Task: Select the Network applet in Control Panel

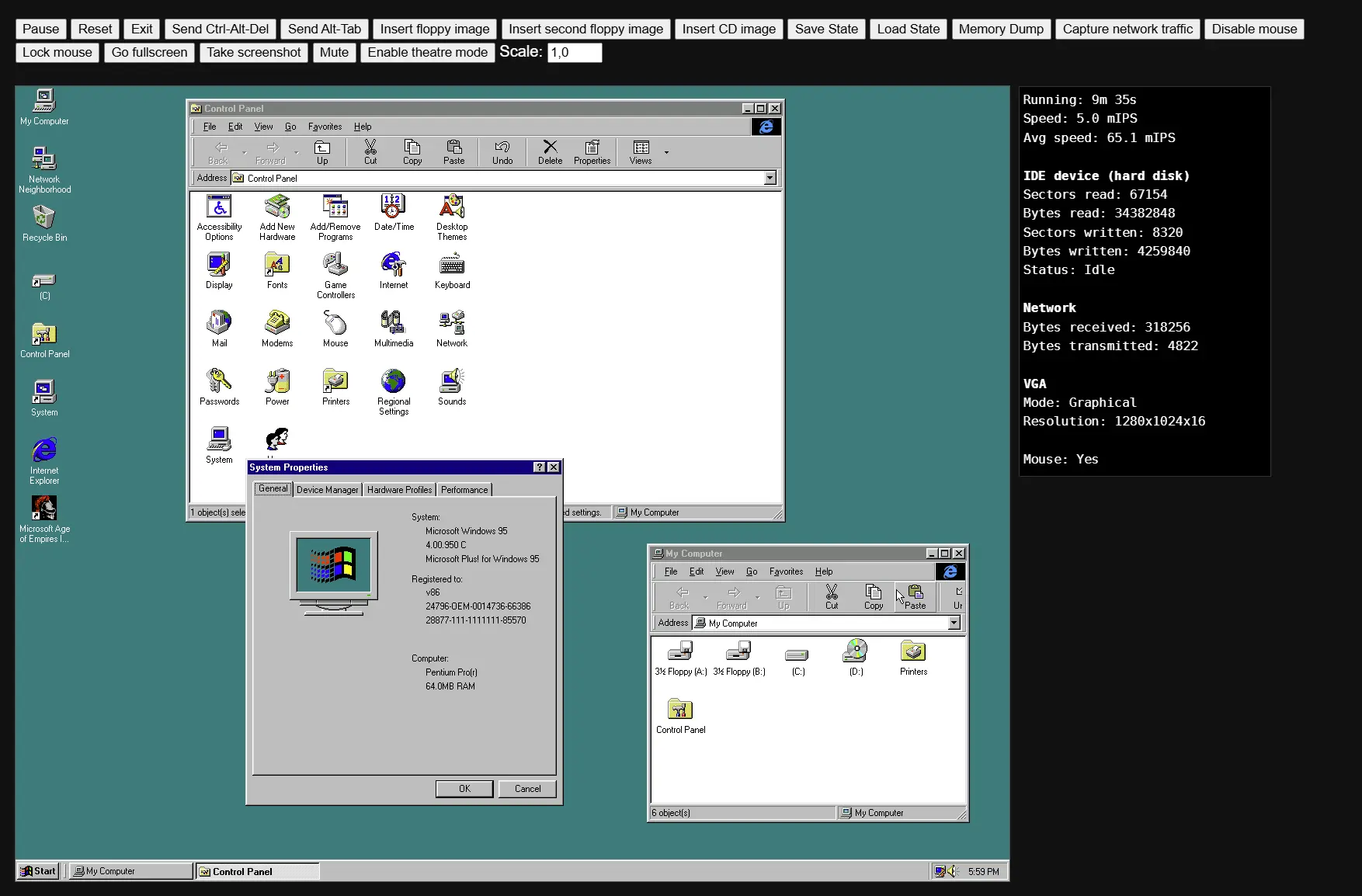Action: pyautogui.click(x=452, y=329)
